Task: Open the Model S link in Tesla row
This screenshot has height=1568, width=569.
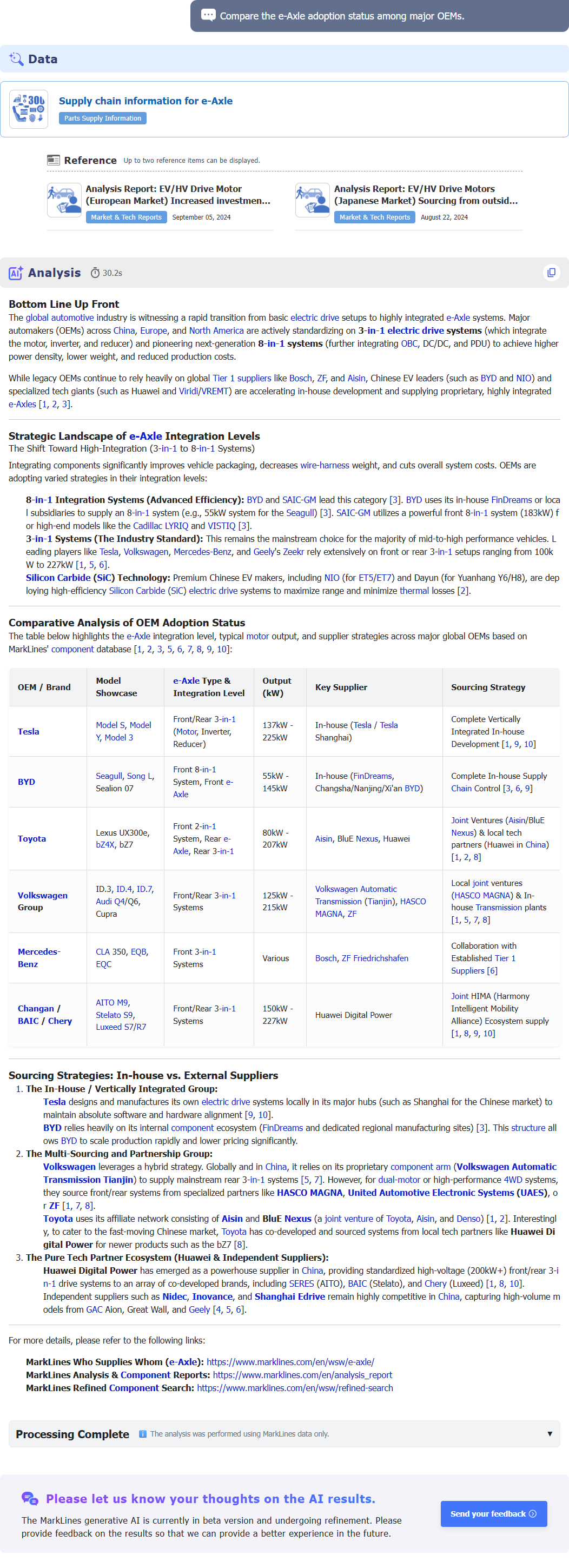Action: pos(111,725)
